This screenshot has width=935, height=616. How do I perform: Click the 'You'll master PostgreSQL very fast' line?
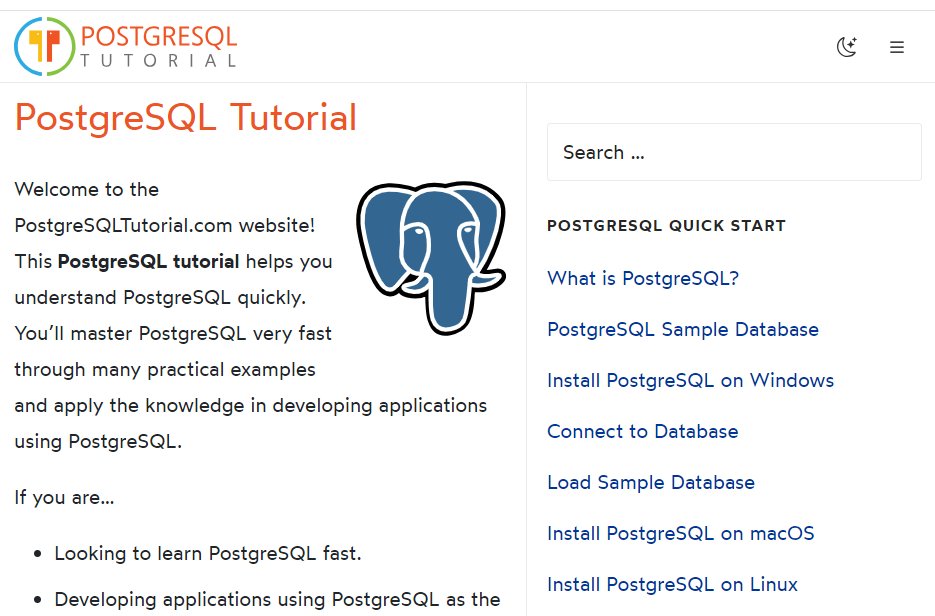pos(173,333)
